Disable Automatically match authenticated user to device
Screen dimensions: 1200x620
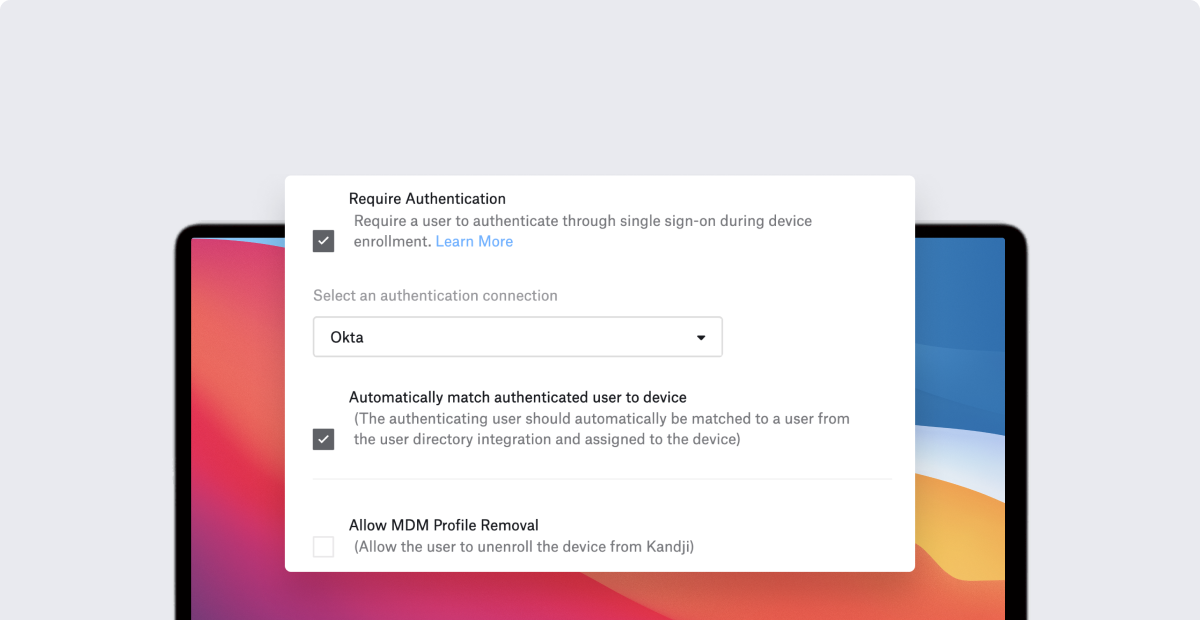323,438
